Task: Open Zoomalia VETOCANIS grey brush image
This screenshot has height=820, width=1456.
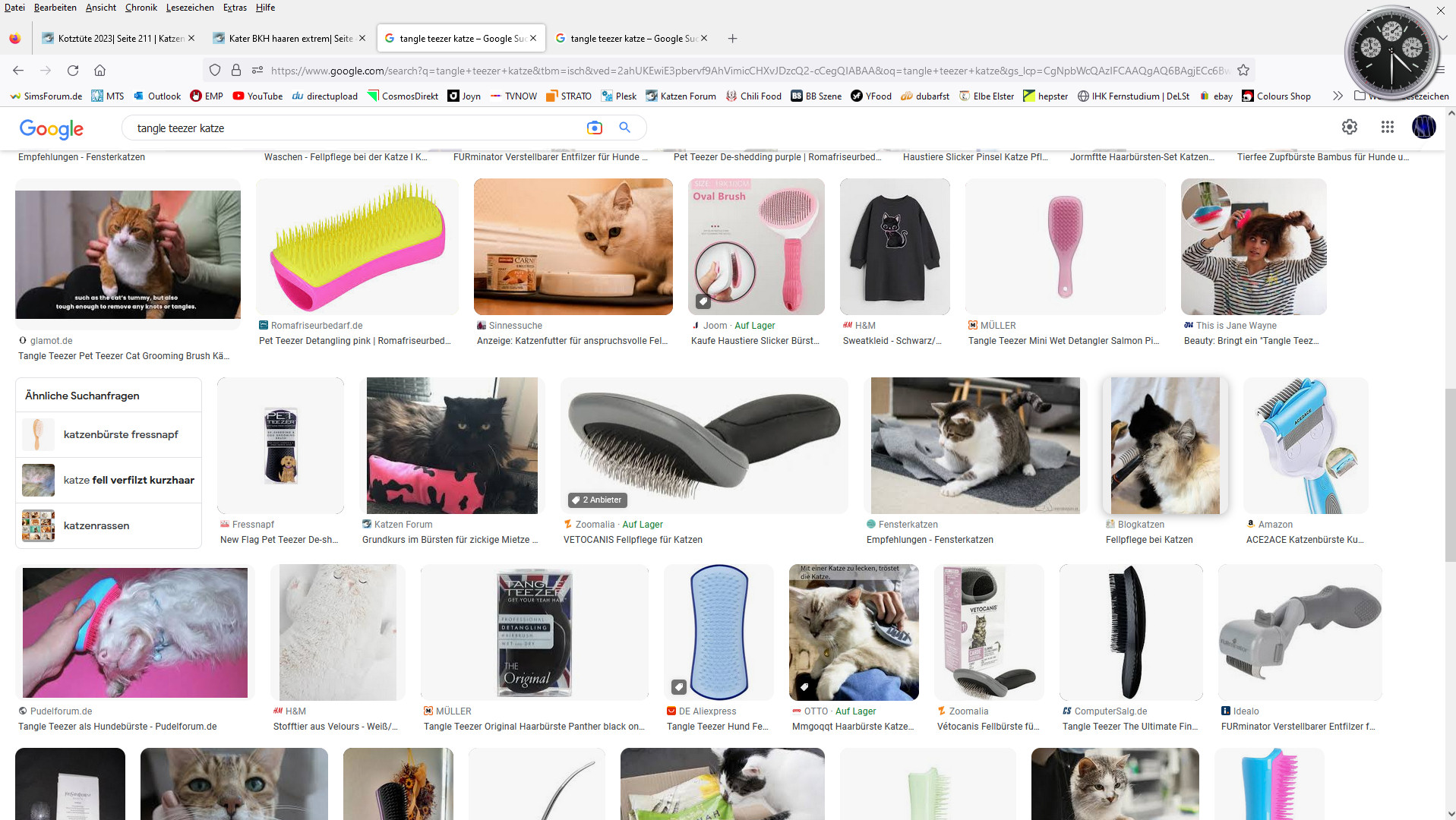Action: click(704, 446)
